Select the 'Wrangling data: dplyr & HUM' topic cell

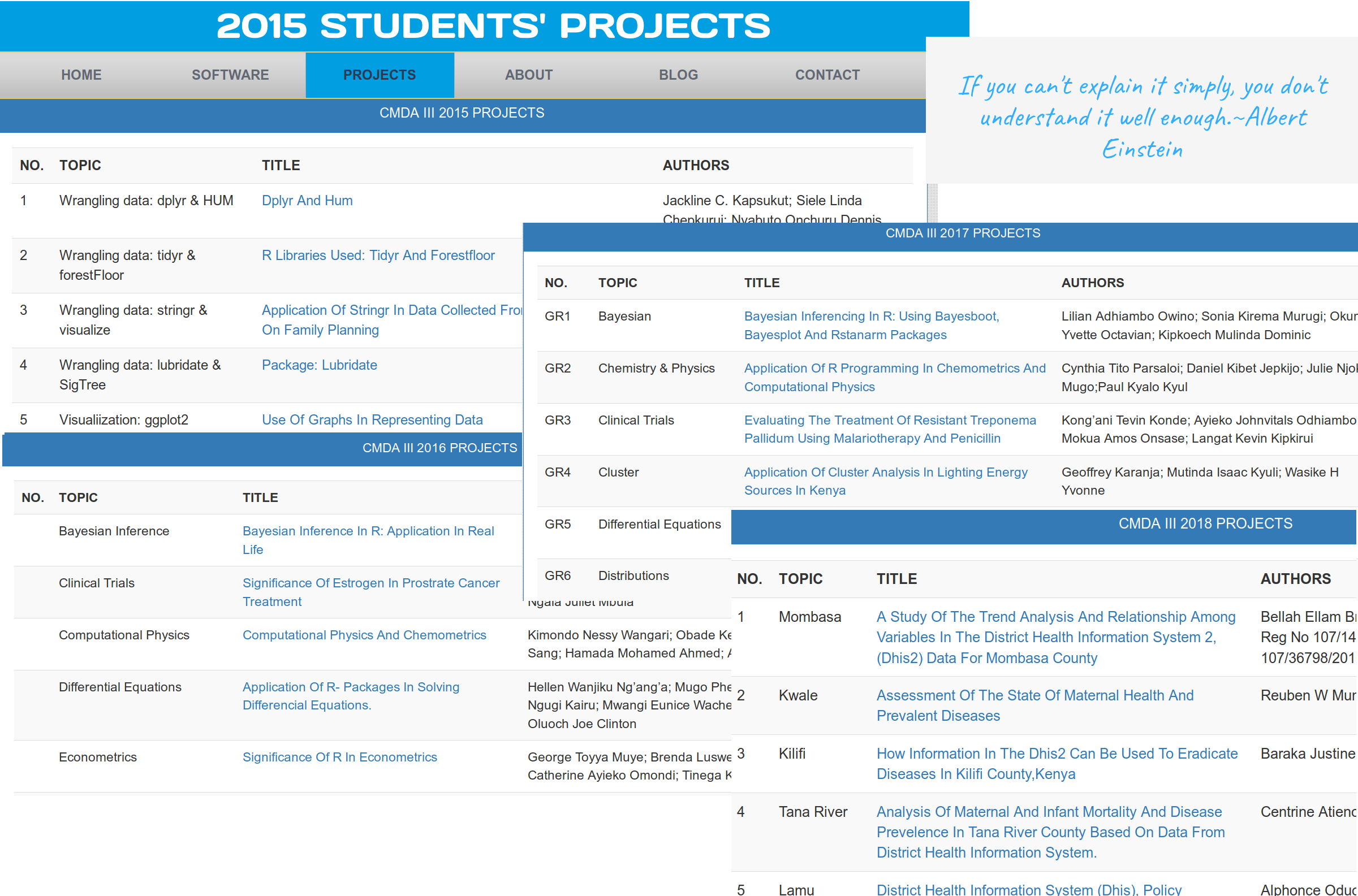click(x=146, y=201)
